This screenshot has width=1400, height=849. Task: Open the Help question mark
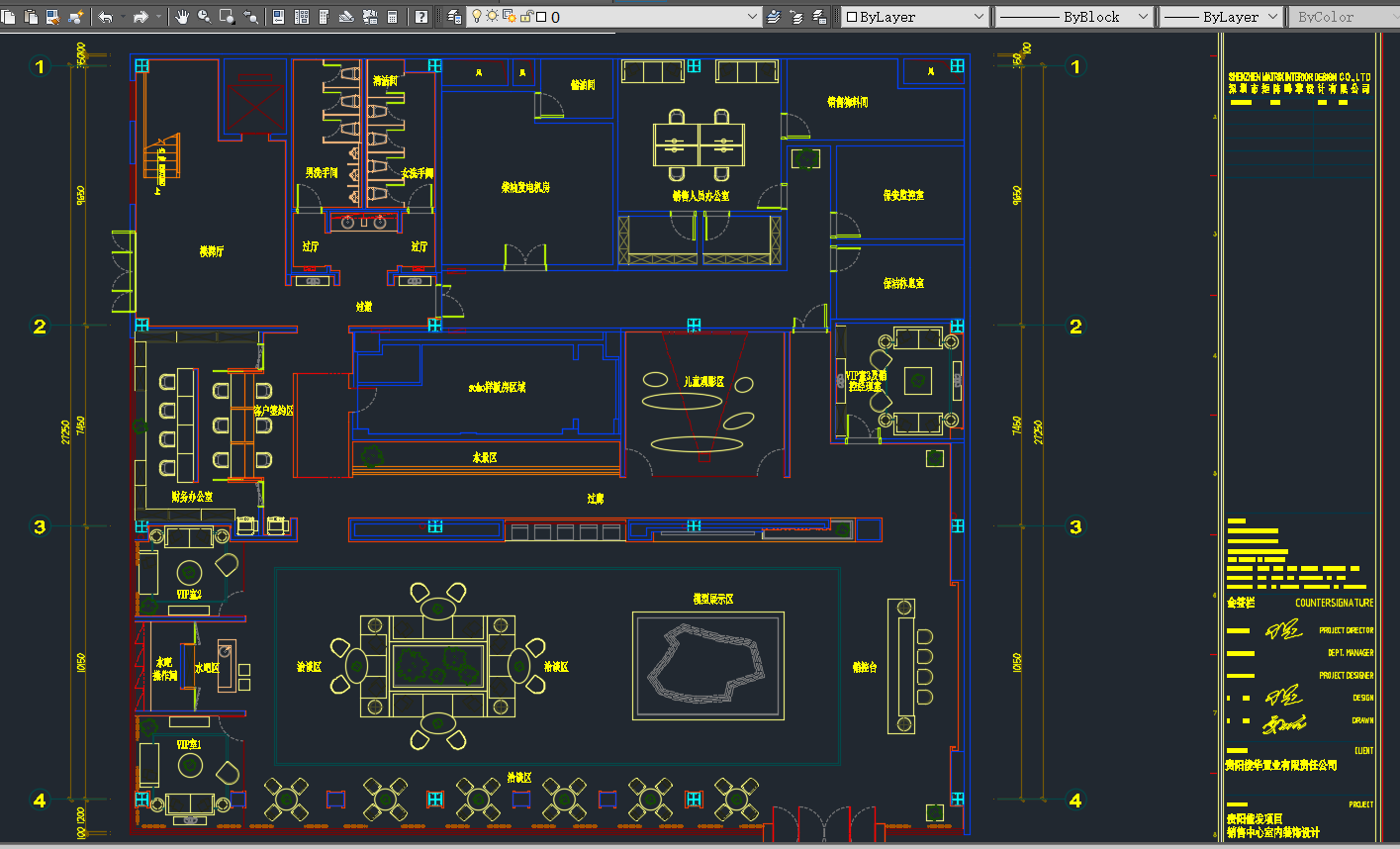[x=421, y=17]
